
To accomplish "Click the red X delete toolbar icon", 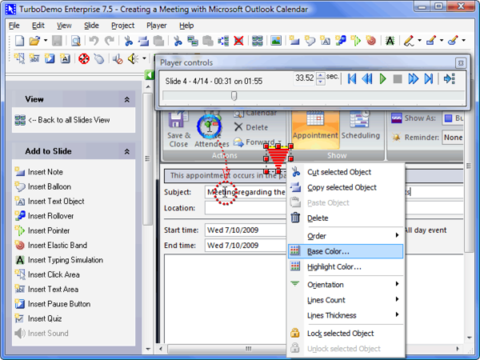I will 239,41.
